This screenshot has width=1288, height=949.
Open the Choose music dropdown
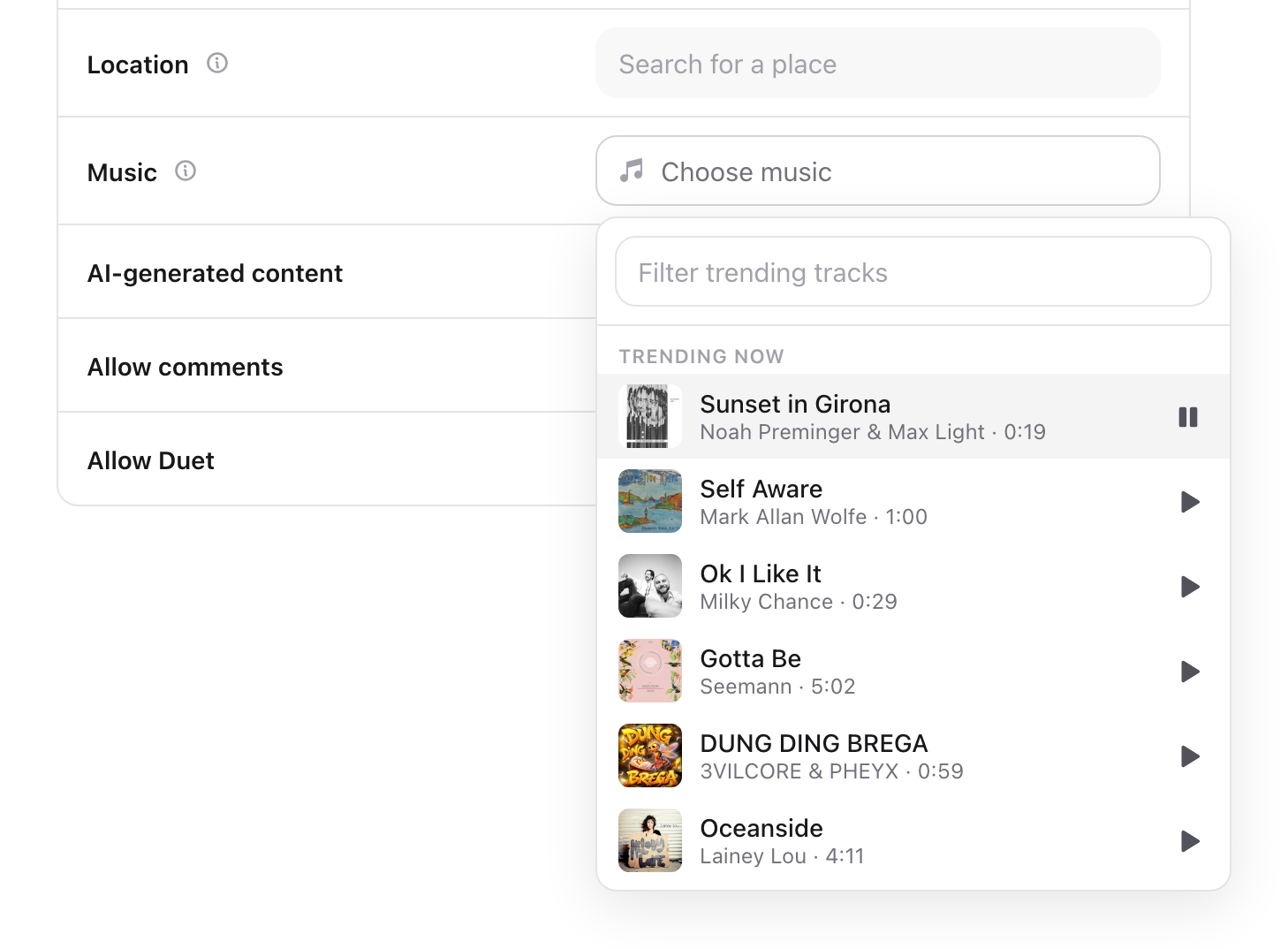click(878, 171)
